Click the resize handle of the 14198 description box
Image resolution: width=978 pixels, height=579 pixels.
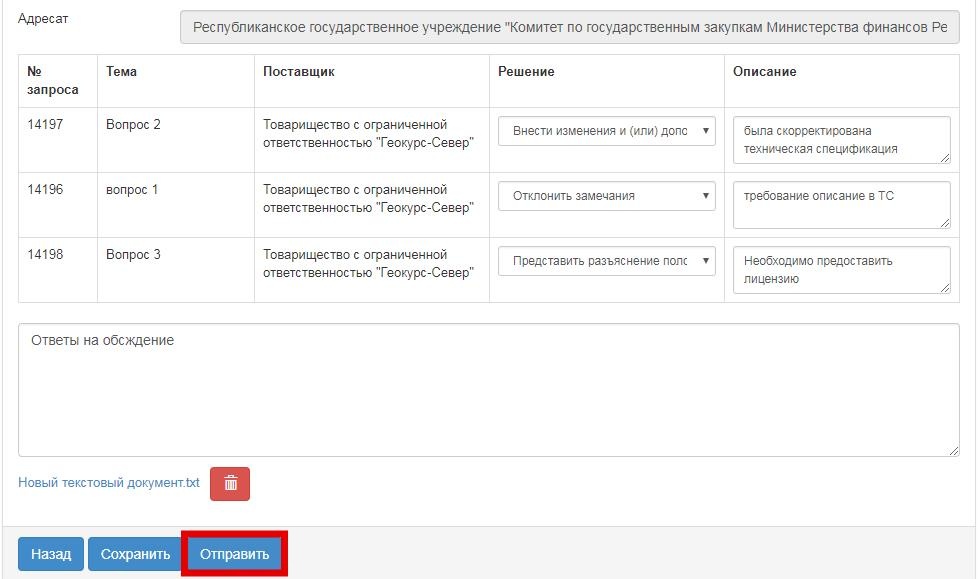click(x=944, y=287)
